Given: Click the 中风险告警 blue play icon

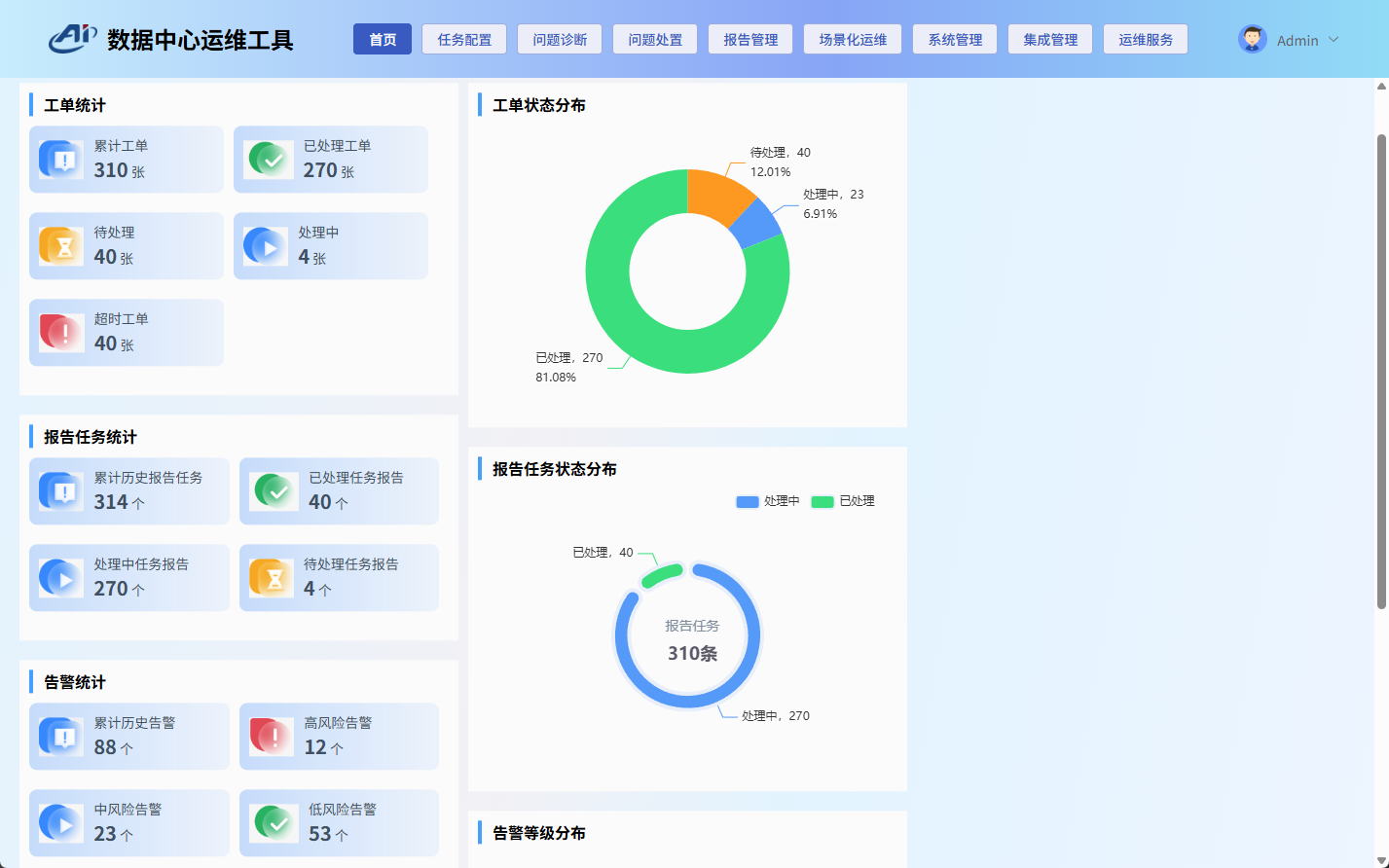Looking at the screenshot, I should tap(61, 822).
